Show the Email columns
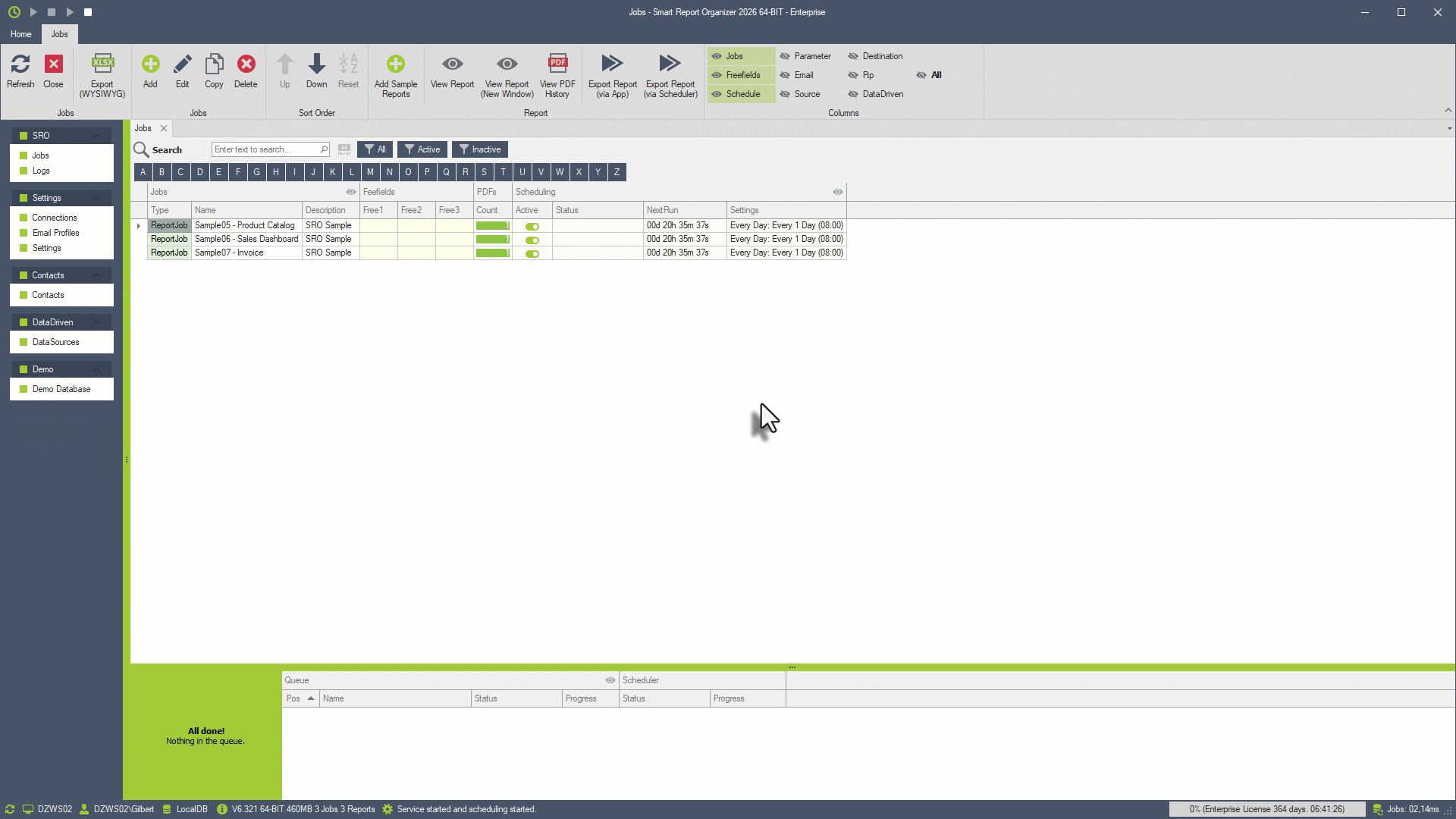This screenshot has height=819, width=1456. point(796,75)
